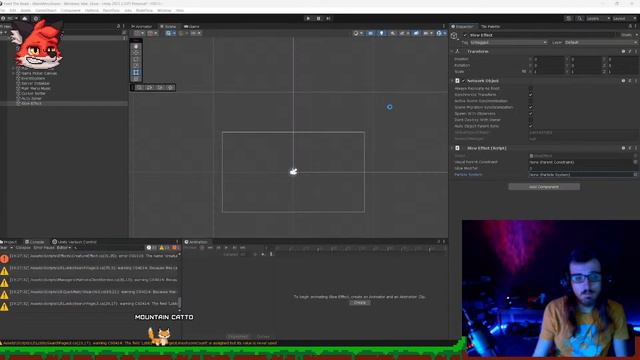Screen dimensions: 640x360
Task: Click the Network Object component script icon
Action: pos(458,81)
